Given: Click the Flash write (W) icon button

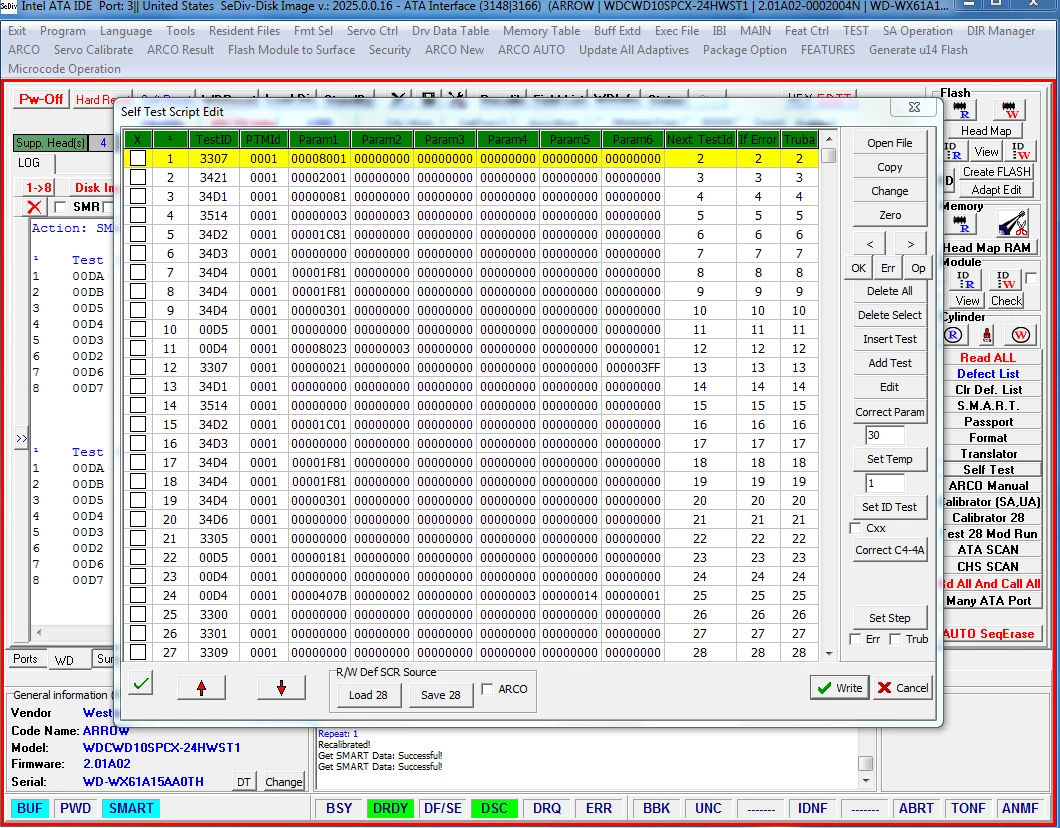Looking at the screenshot, I should (1011, 109).
